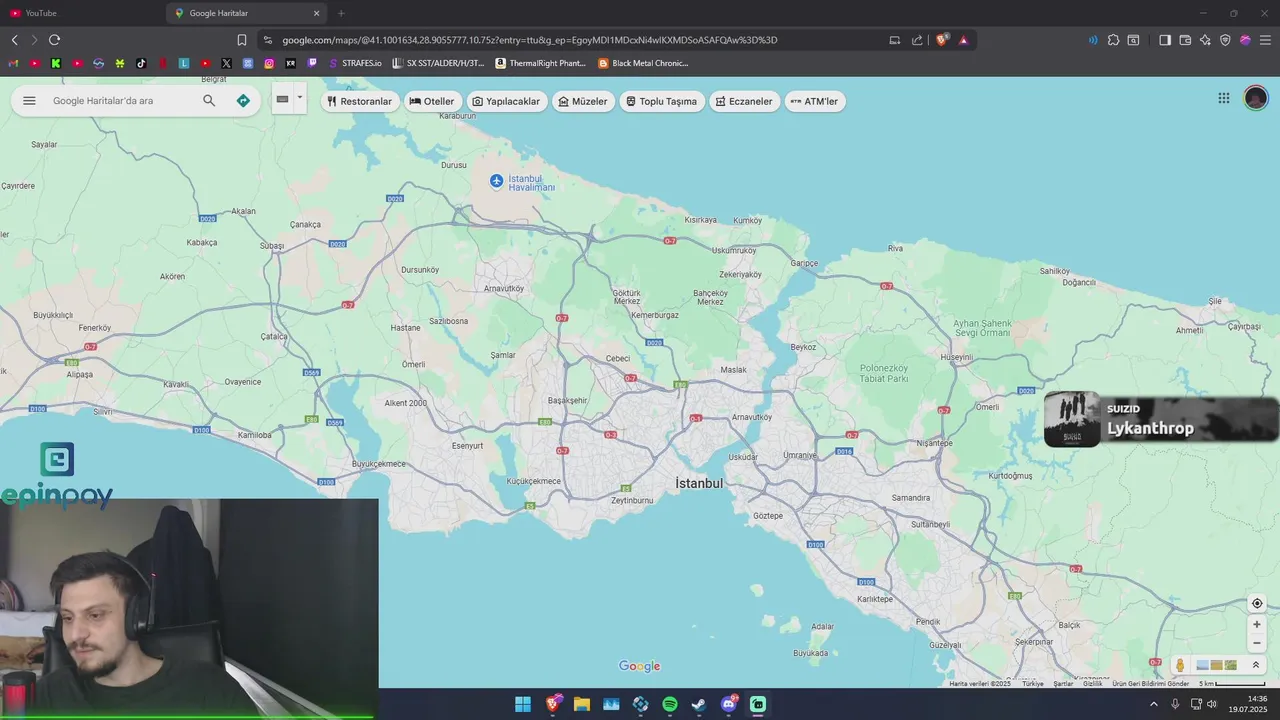1280x720 pixels.
Task: Open the ThermalRight Phant... bookmark
Action: 541,63
